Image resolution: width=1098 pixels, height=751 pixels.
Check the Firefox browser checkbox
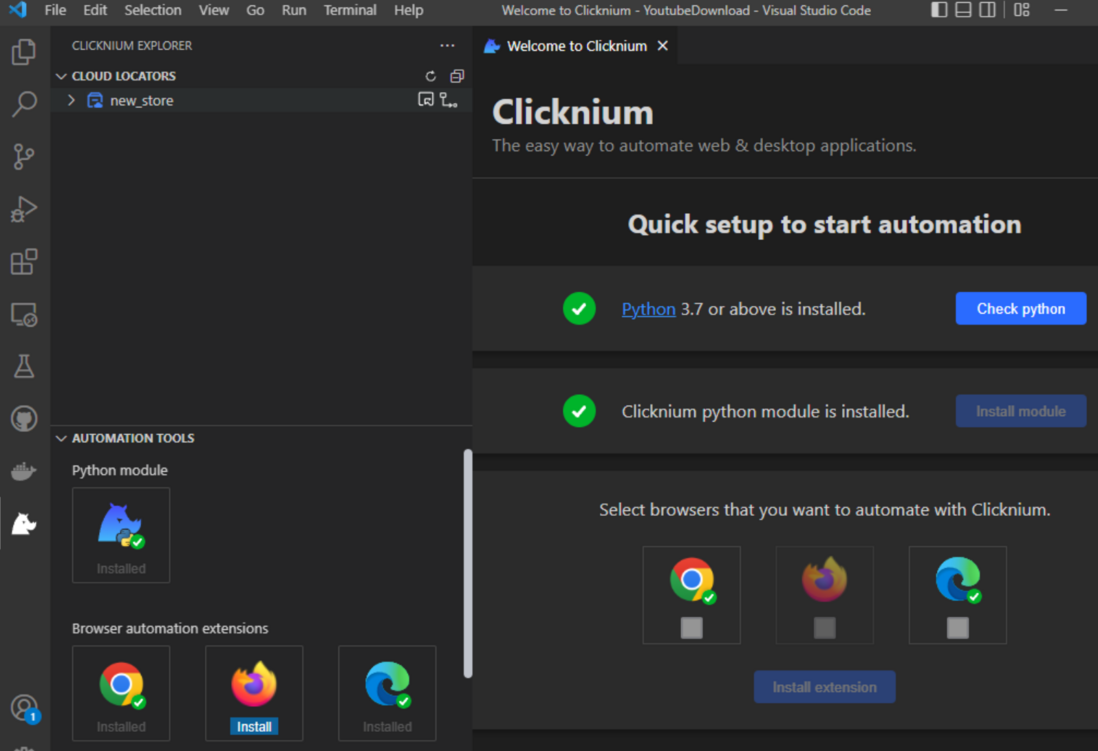pyautogui.click(x=825, y=628)
